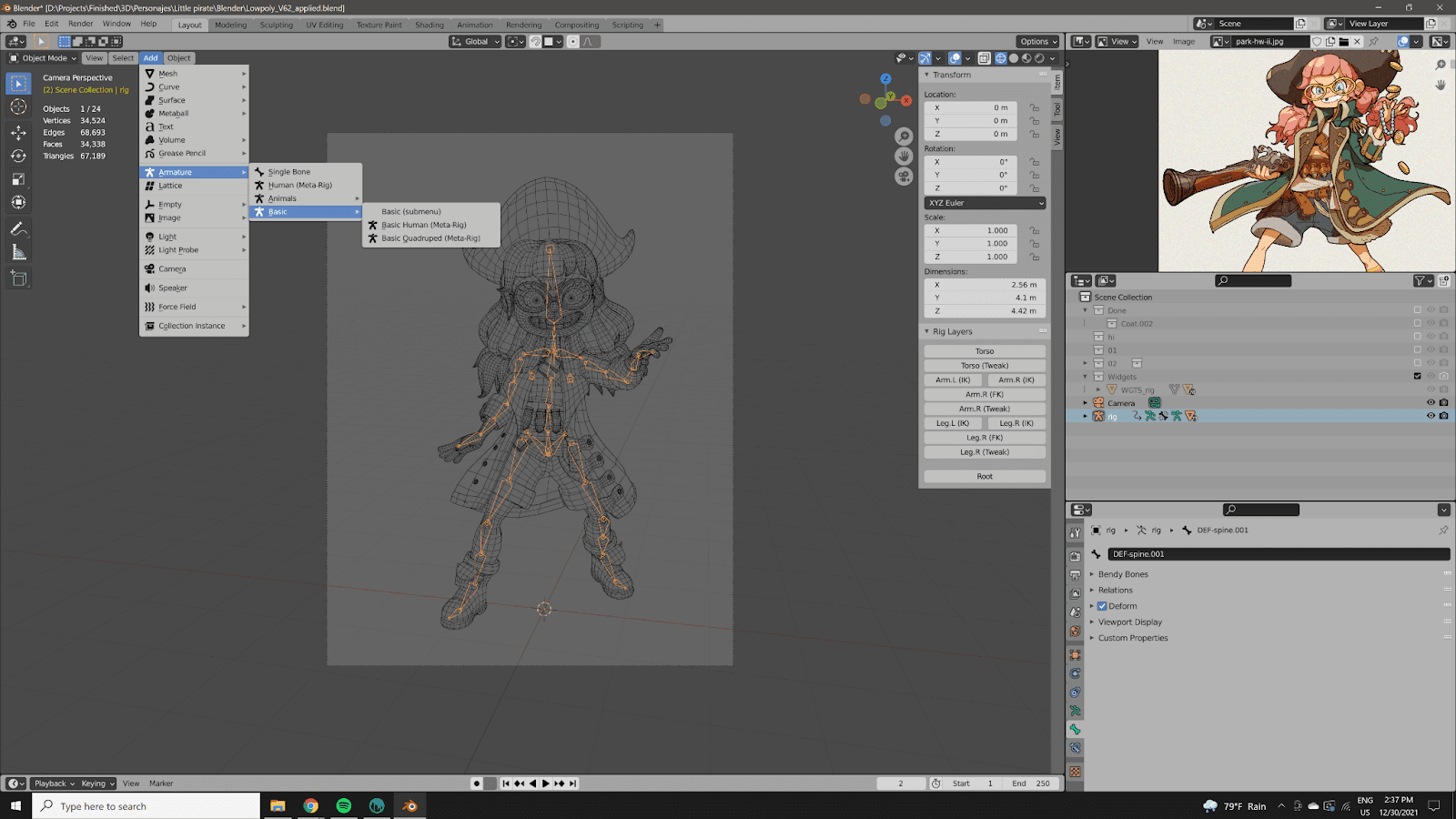Image resolution: width=1456 pixels, height=819 pixels.
Task: Activate the Measure ruler tool
Action: coord(18,252)
